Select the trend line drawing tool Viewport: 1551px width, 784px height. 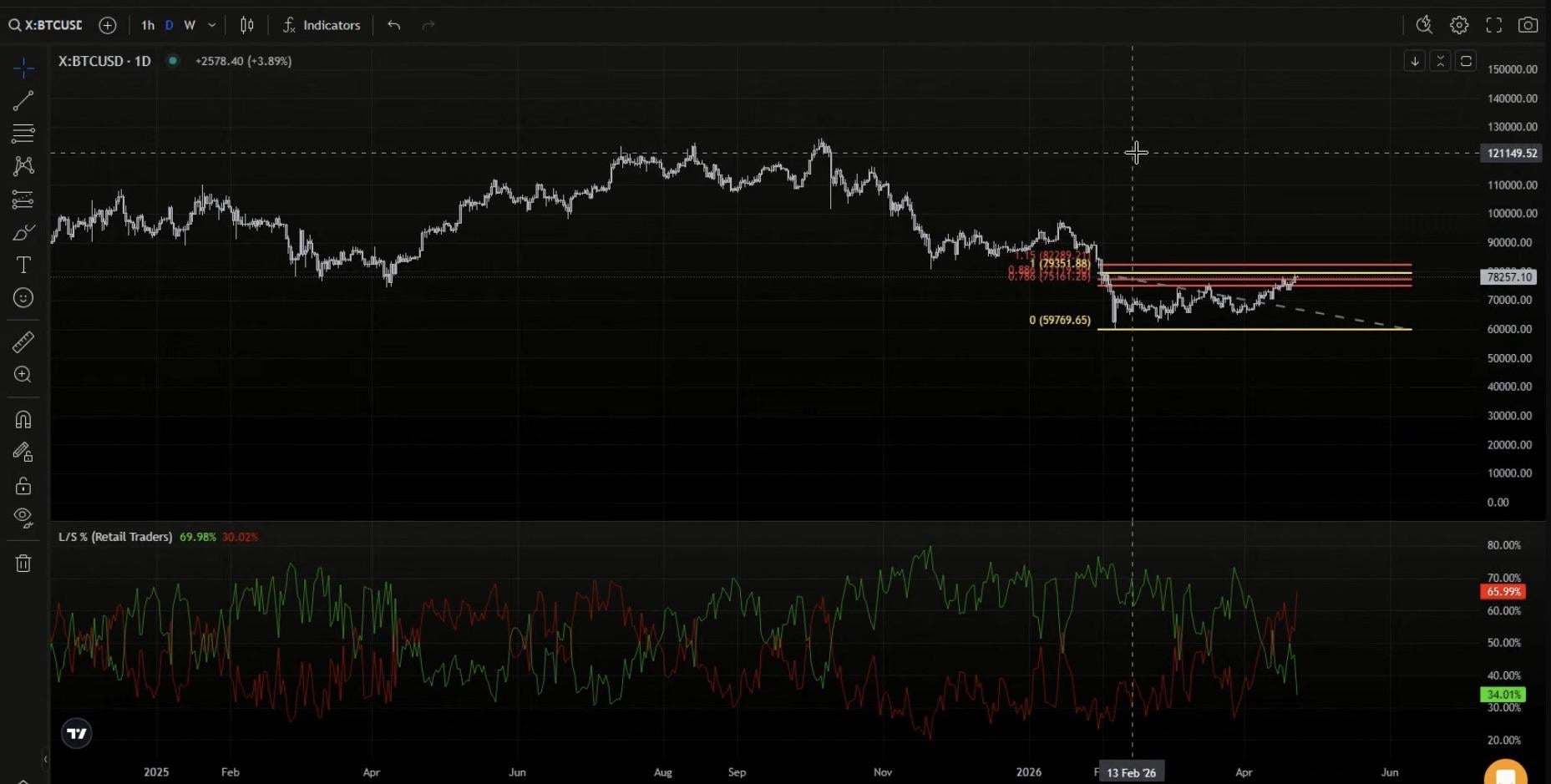(23, 101)
